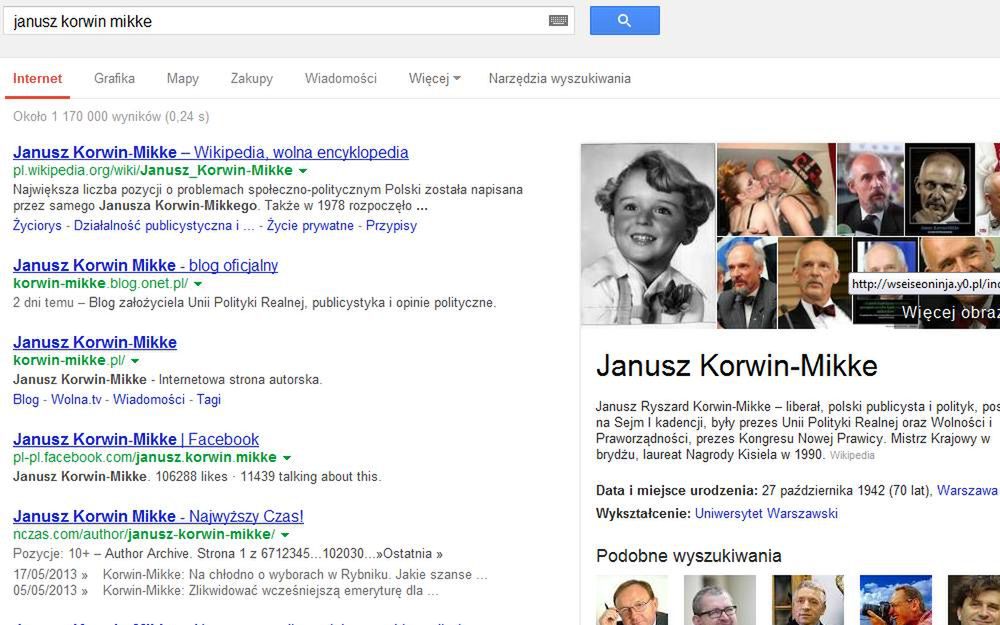Open the on-screen keyboard icon in search box
Image resolution: width=1000 pixels, height=625 pixels.
[x=558, y=21]
